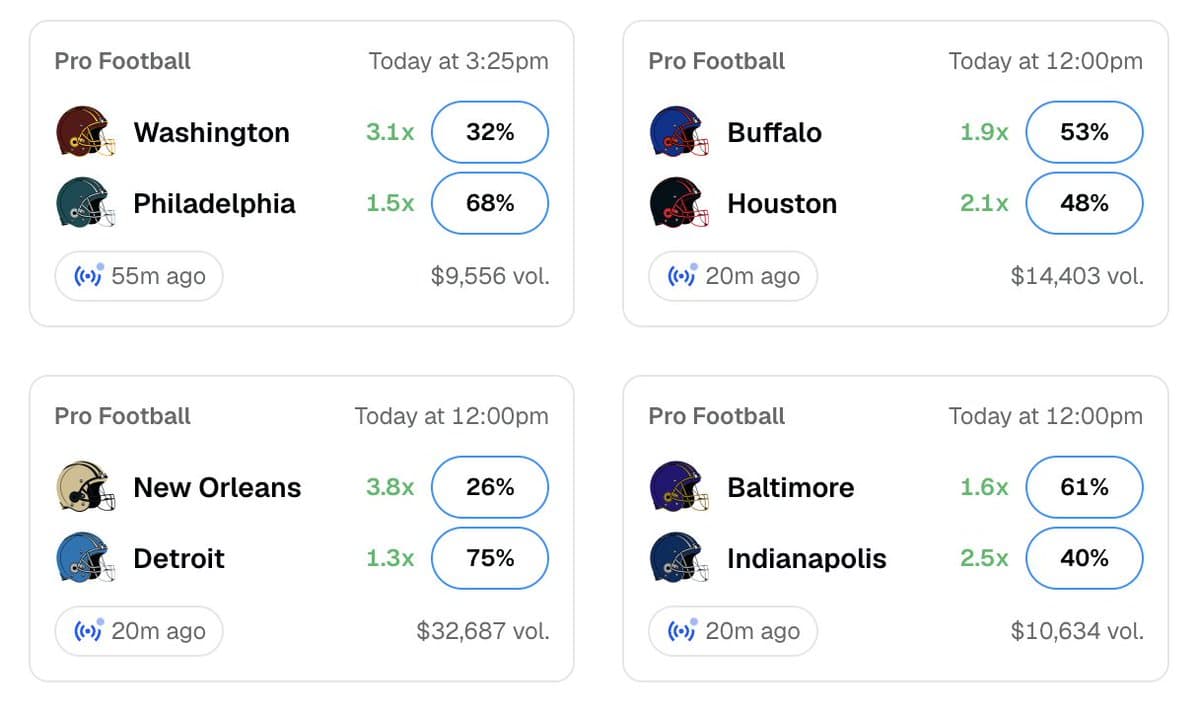Bet on Indianapolis at 40%

point(1084,558)
